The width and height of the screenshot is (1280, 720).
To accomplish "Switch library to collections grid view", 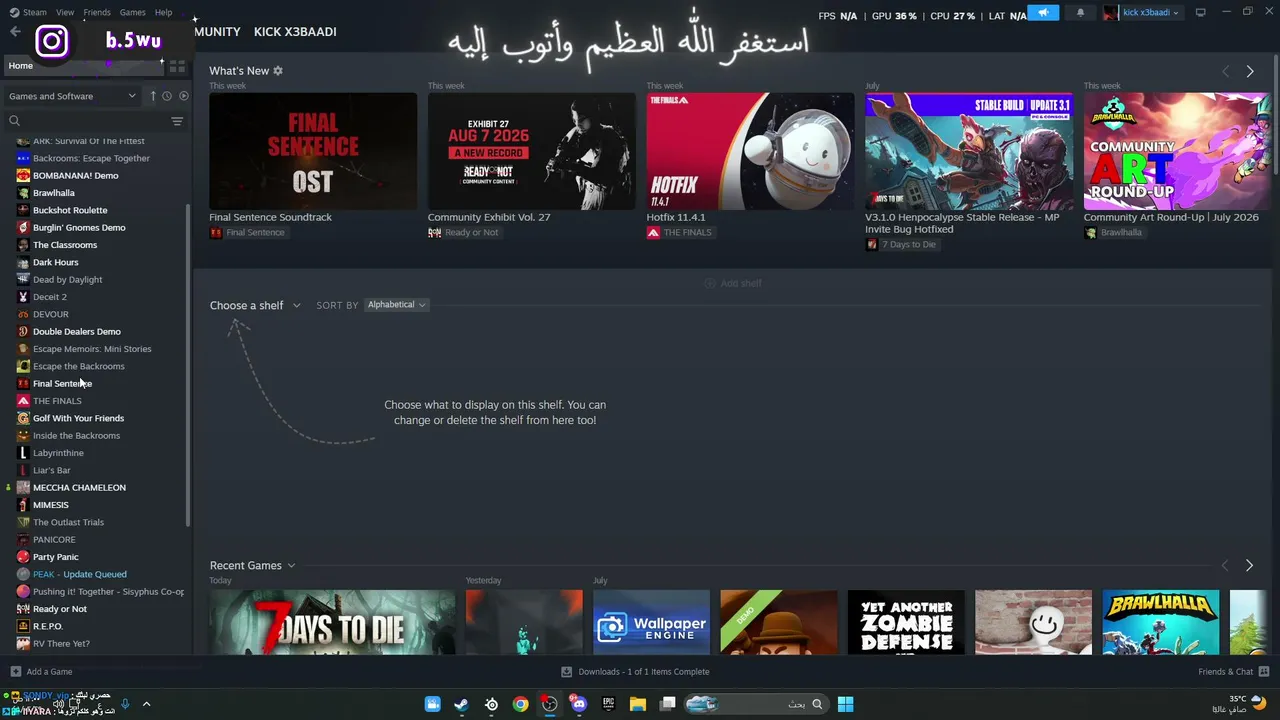I will 177,66.
